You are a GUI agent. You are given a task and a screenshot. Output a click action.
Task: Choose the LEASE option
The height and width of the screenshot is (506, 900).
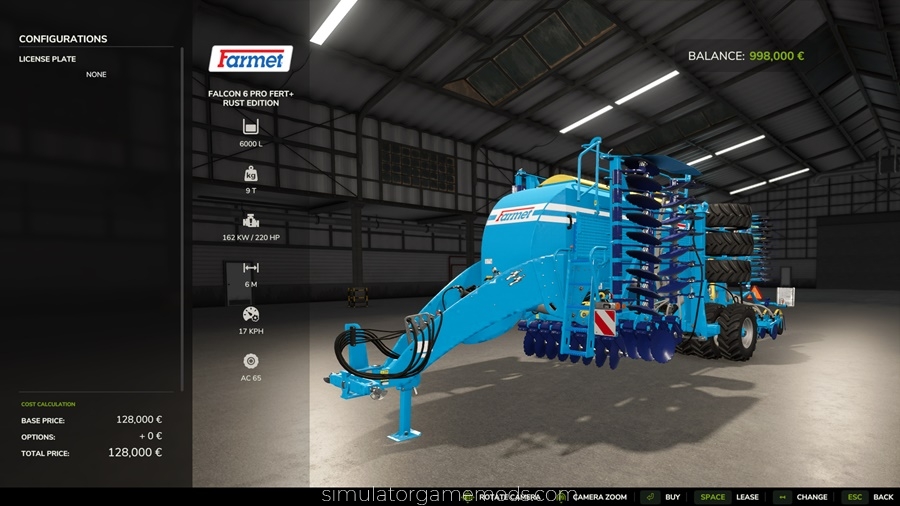point(747,497)
